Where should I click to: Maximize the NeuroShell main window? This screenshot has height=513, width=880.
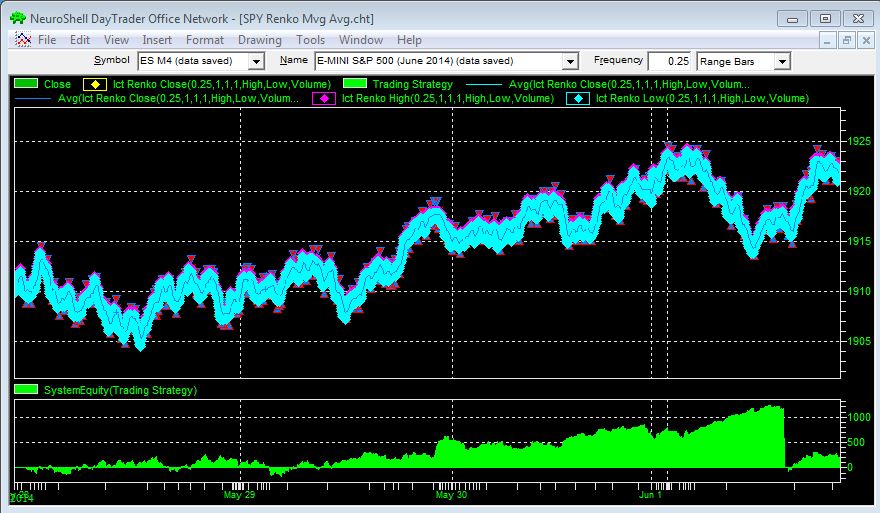(x=826, y=19)
